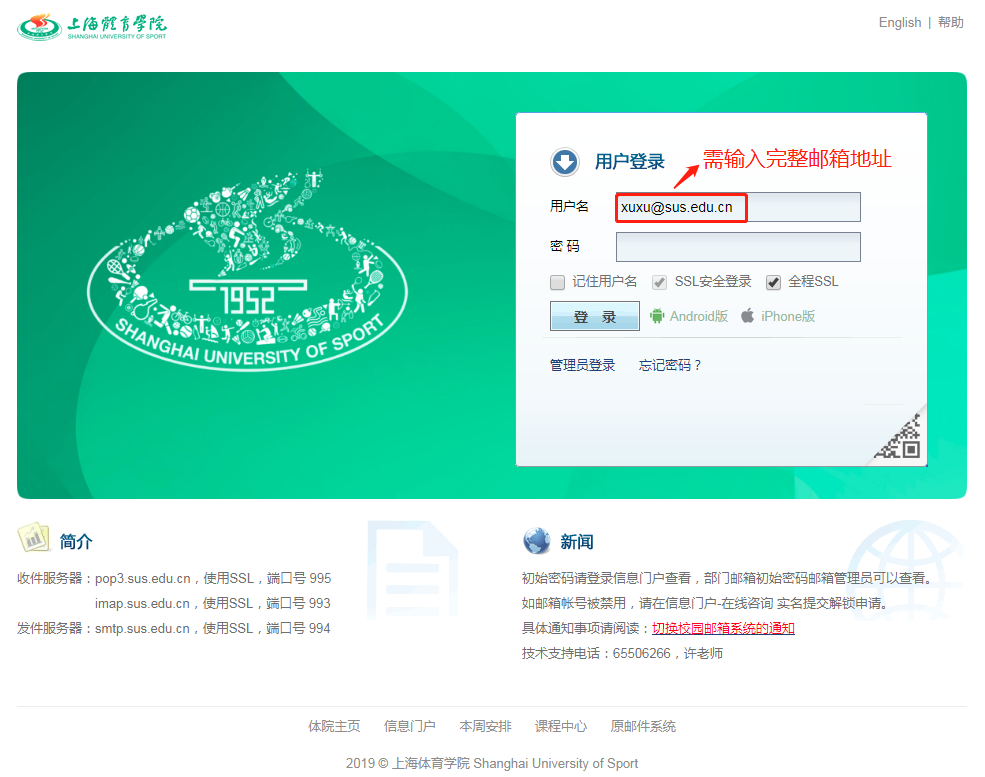Click inside the 密码 password field

(x=738, y=247)
